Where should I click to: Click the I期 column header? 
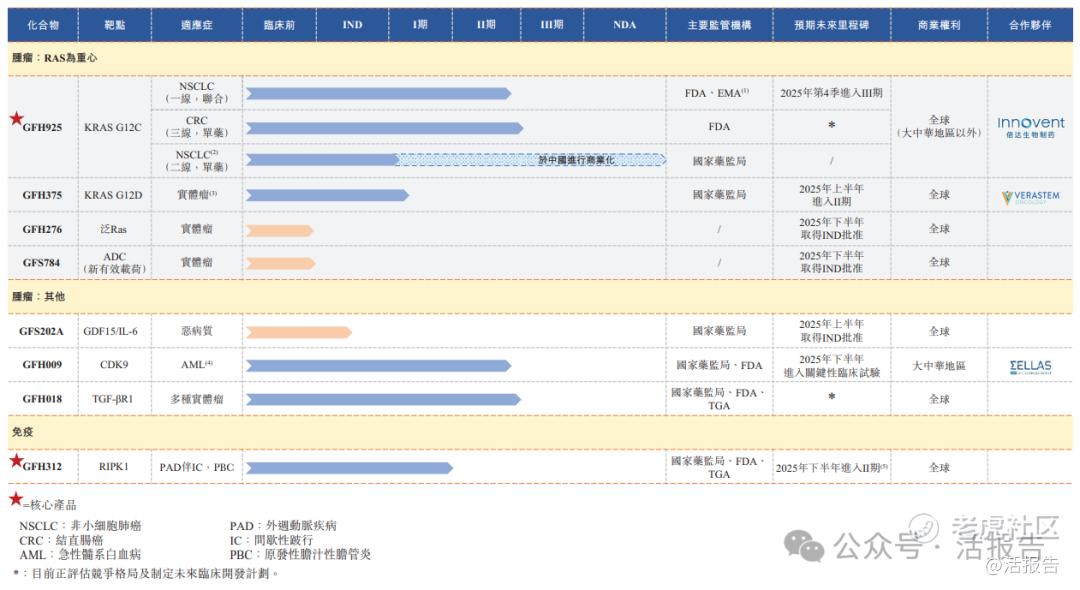coord(420,25)
